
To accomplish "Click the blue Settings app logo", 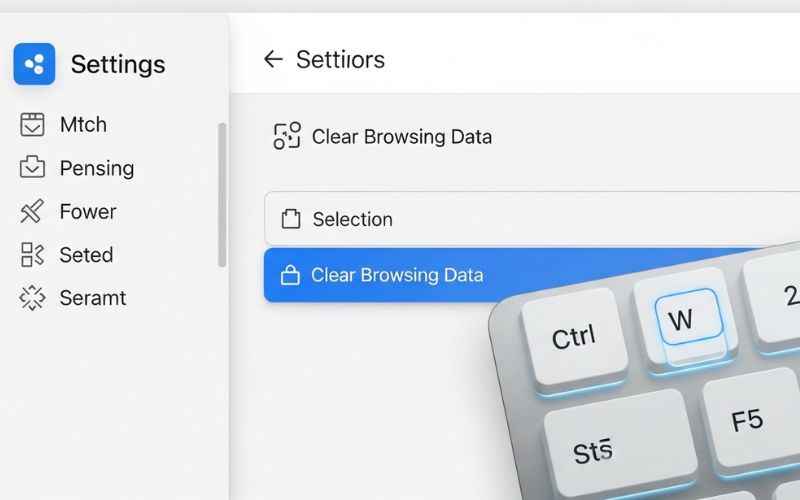I will (34, 64).
